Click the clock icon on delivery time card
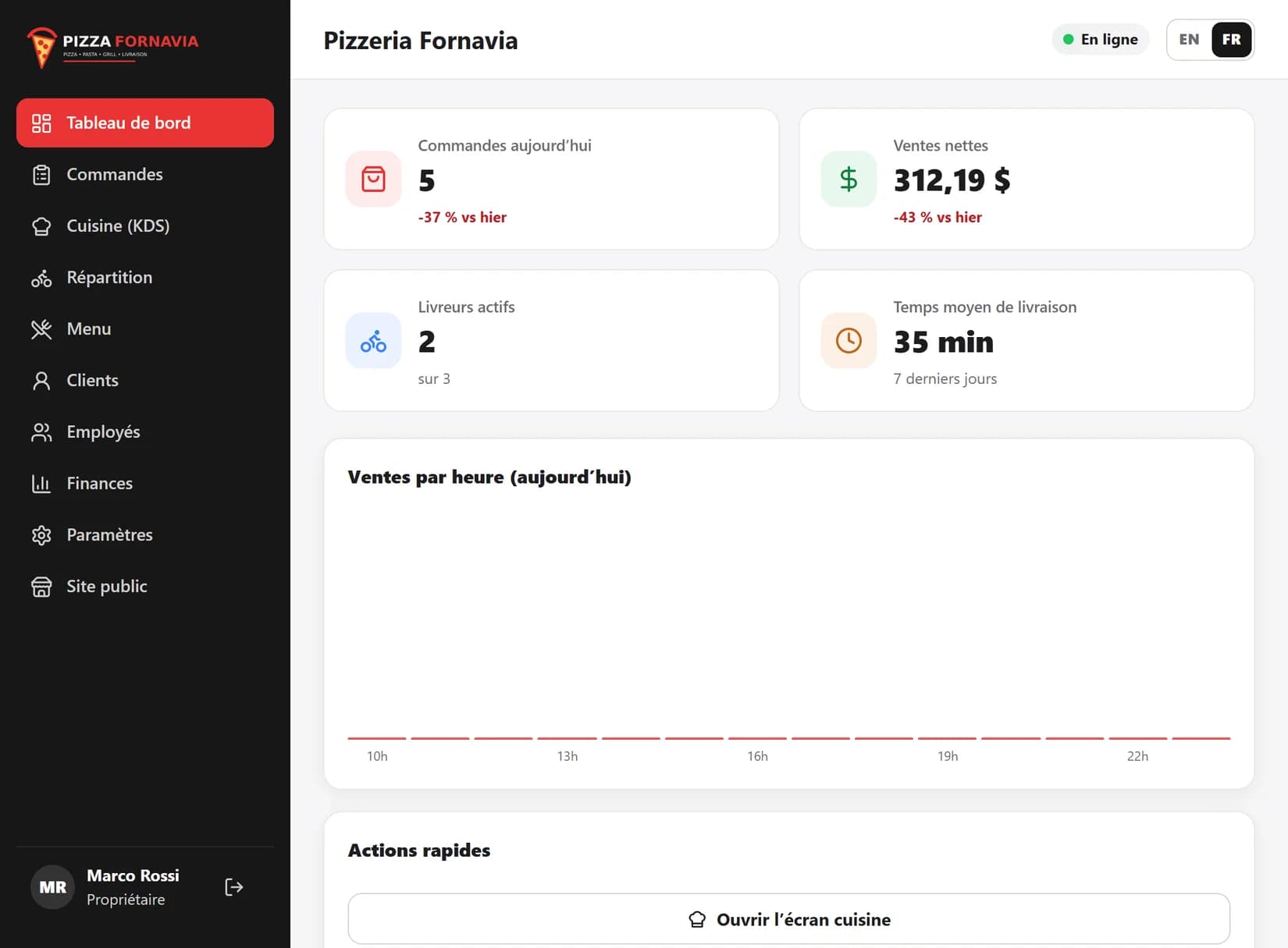Screen dimensions: 1288x948 point(849,340)
